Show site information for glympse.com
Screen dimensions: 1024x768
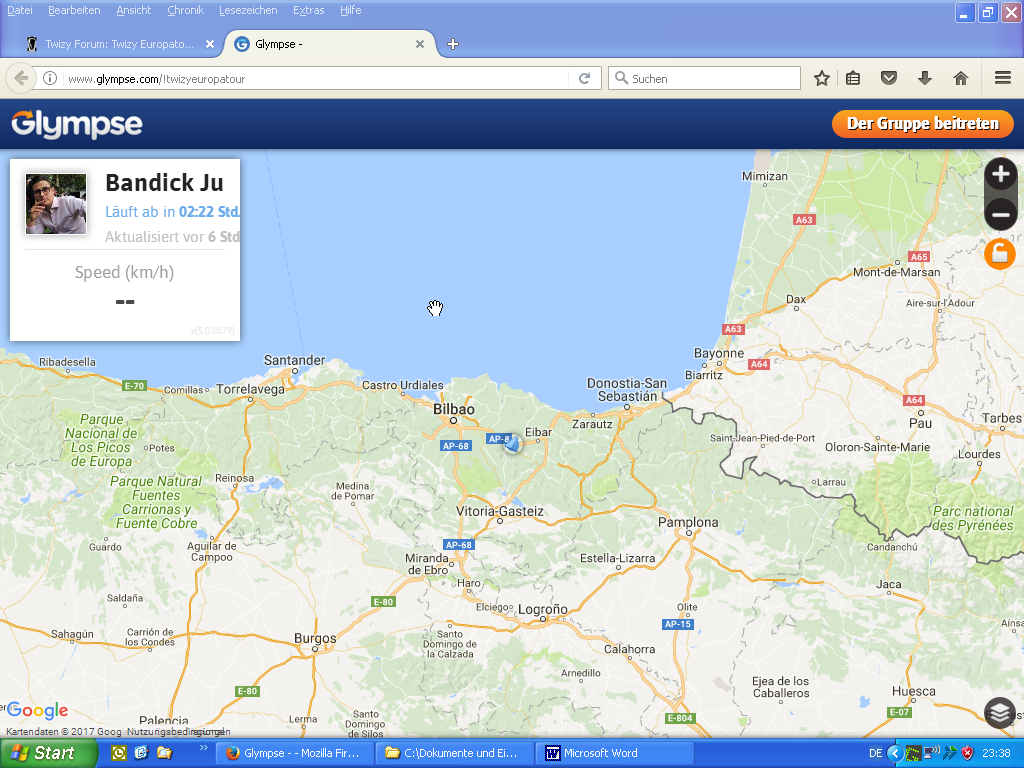click(x=50, y=78)
